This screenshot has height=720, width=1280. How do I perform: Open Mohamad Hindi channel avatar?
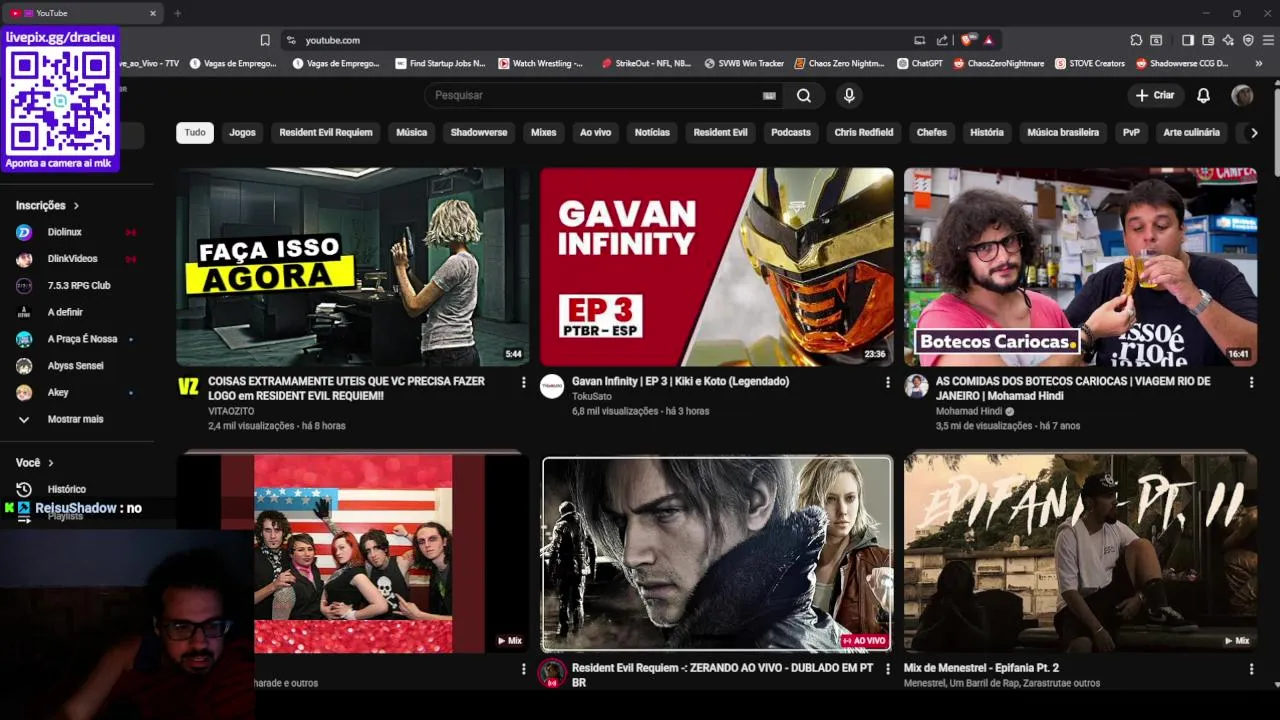[x=916, y=387]
